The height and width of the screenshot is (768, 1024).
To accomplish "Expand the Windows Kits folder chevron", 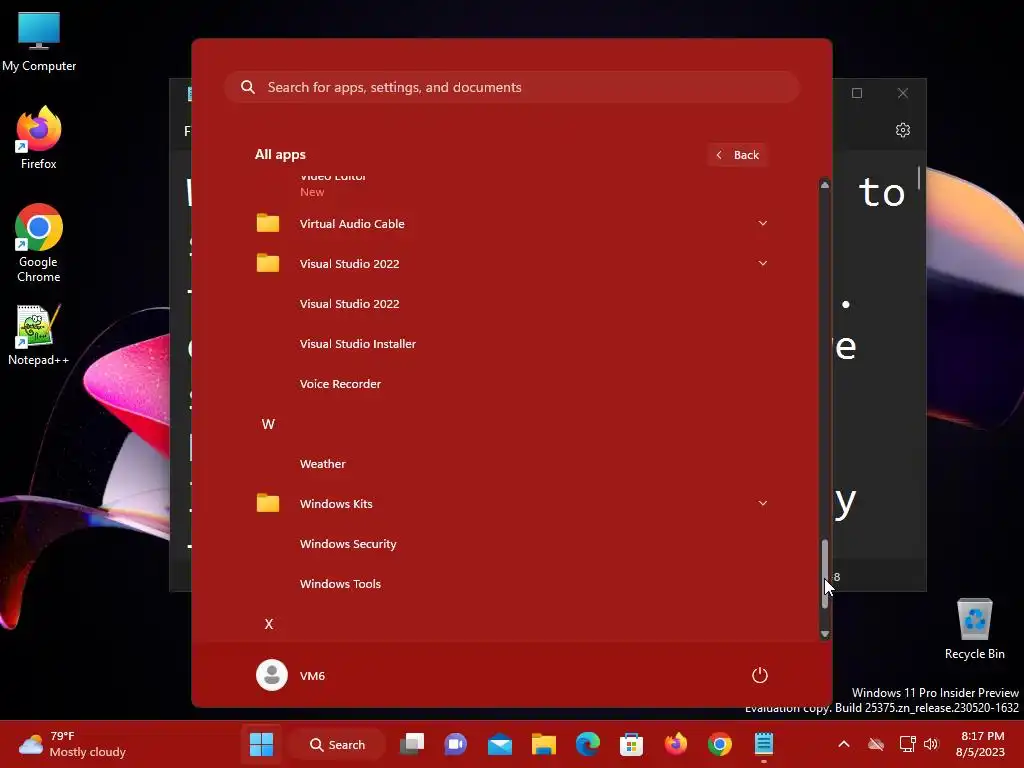I will [x=762, y=504].
